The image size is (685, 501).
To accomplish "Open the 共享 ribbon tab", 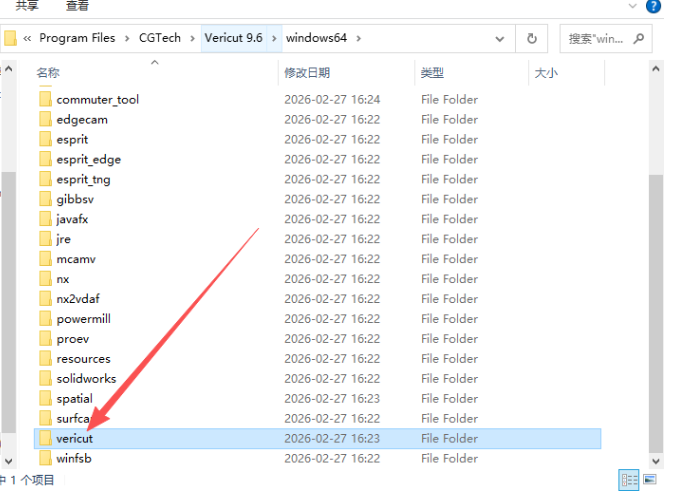I will click(x=27, y=6).
